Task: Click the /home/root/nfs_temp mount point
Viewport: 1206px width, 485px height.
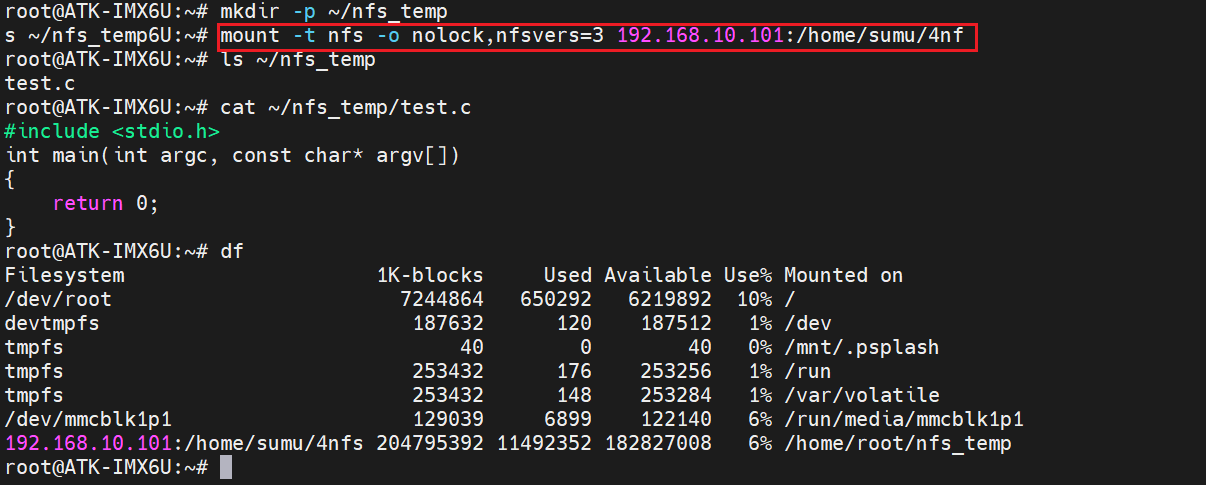Action: click(897, 443)
